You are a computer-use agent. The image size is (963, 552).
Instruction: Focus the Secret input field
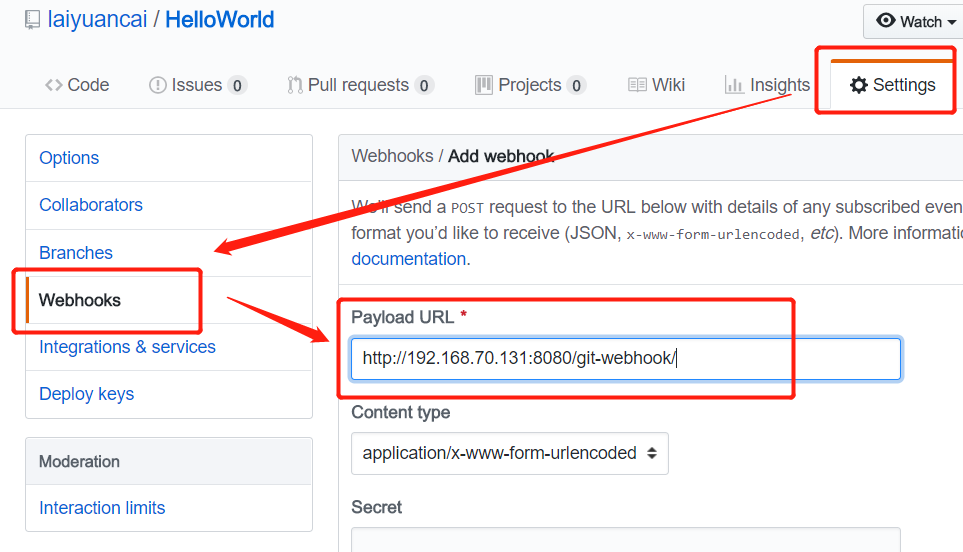point(625,541)
